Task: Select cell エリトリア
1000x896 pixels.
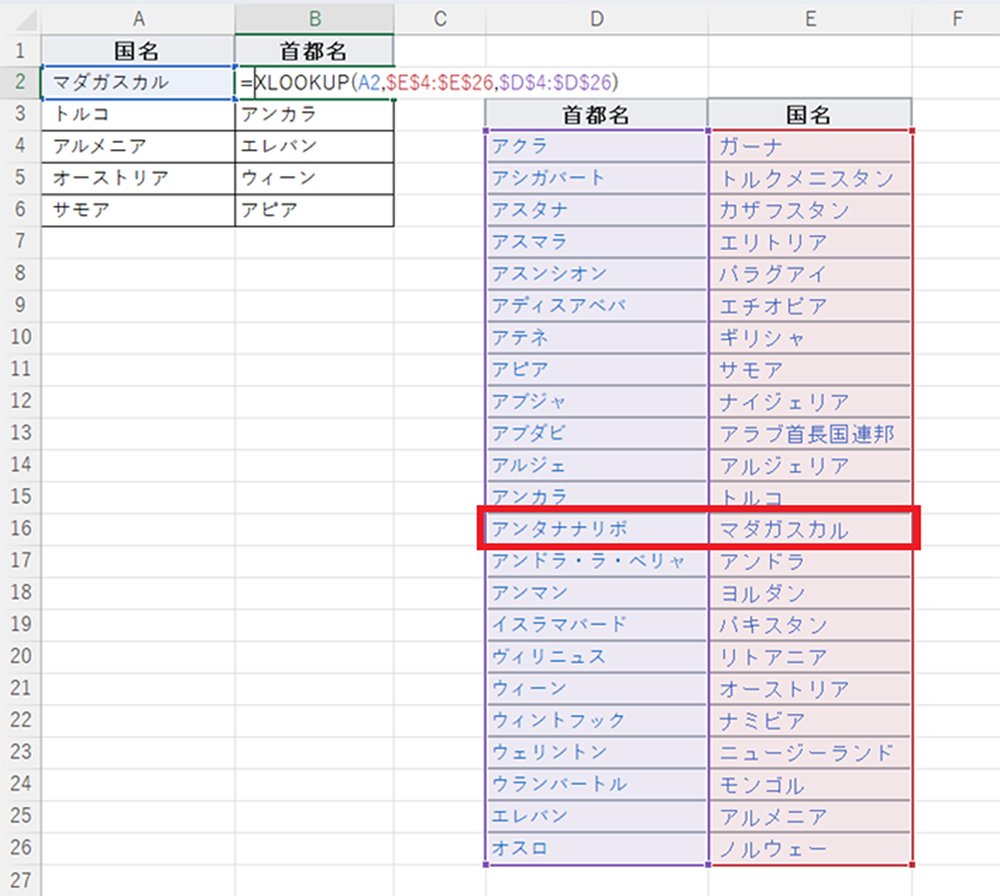Action: pyautogui.click(x=810, y=242)
